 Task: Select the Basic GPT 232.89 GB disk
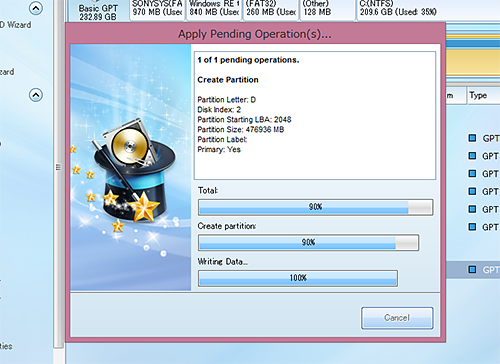pyautogui.click(x=98, y=12)
